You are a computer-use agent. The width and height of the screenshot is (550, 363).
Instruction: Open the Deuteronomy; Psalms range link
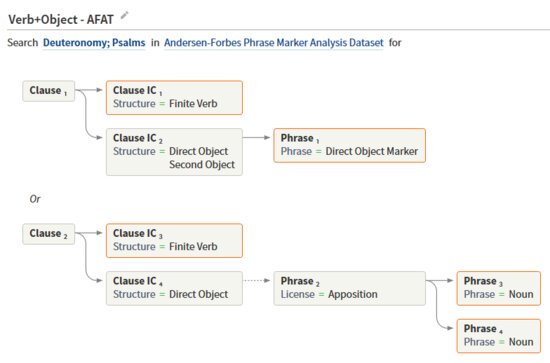(94, 43)
